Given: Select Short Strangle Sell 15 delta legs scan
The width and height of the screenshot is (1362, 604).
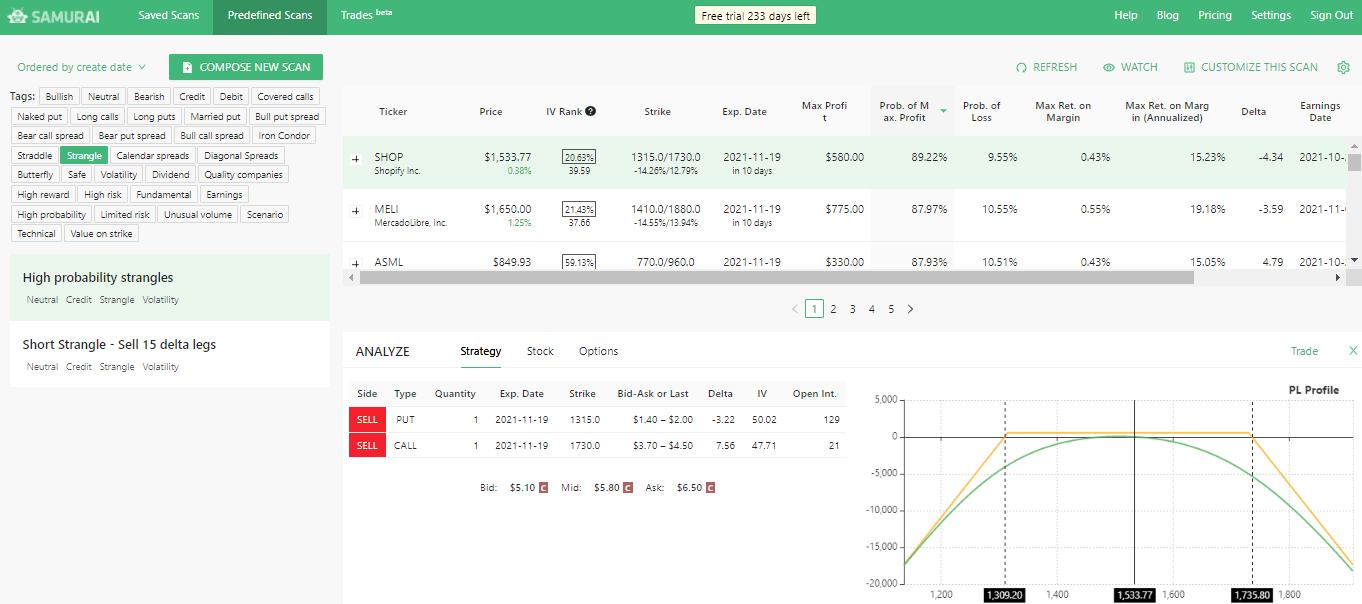Looking at the screenshot, I should click(169, 354).
